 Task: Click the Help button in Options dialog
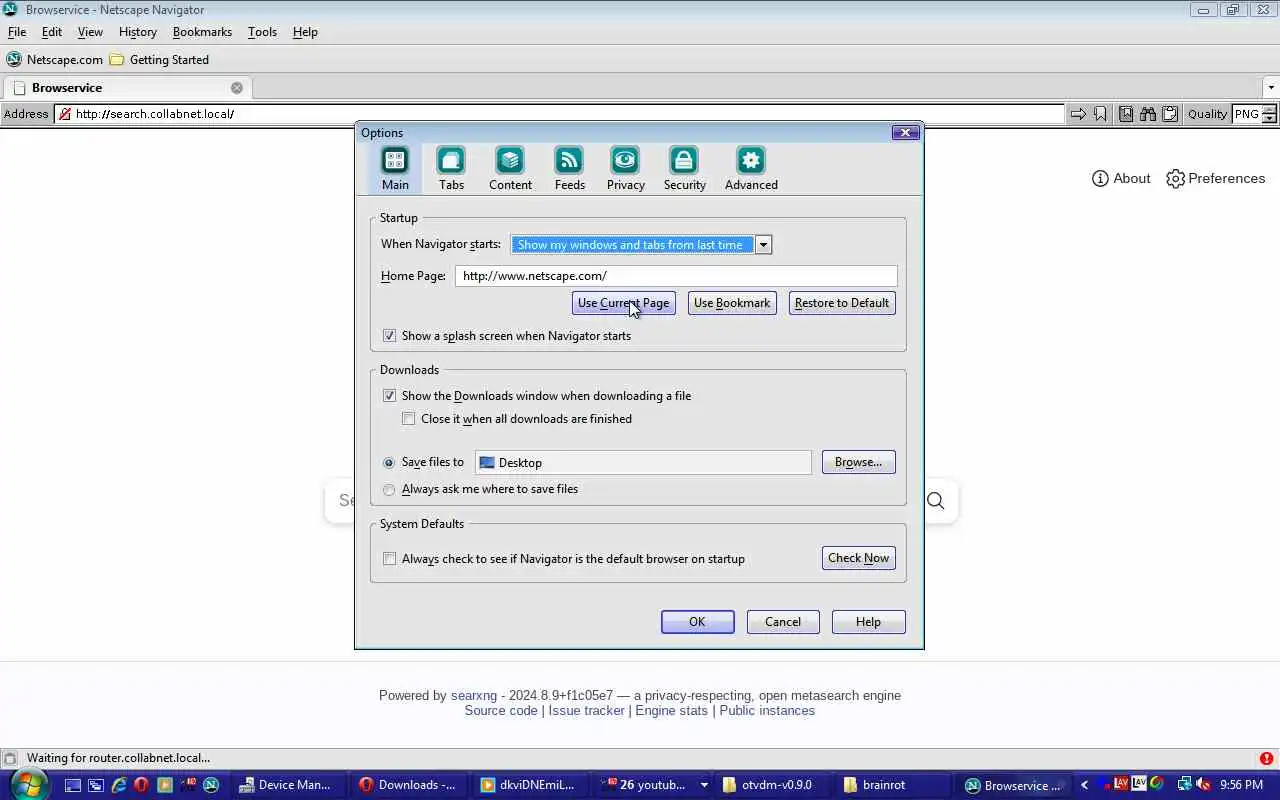(x=868, y=622)
